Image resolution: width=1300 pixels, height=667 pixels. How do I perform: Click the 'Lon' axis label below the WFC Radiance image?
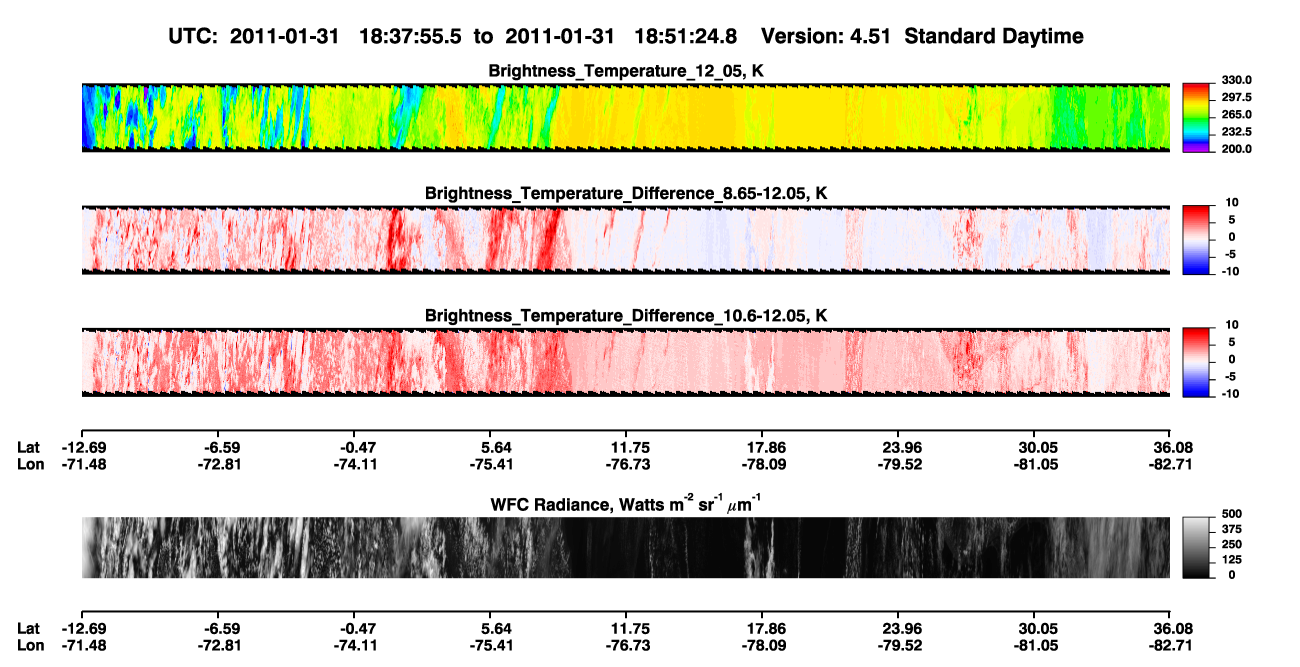[x=30, y=645]
